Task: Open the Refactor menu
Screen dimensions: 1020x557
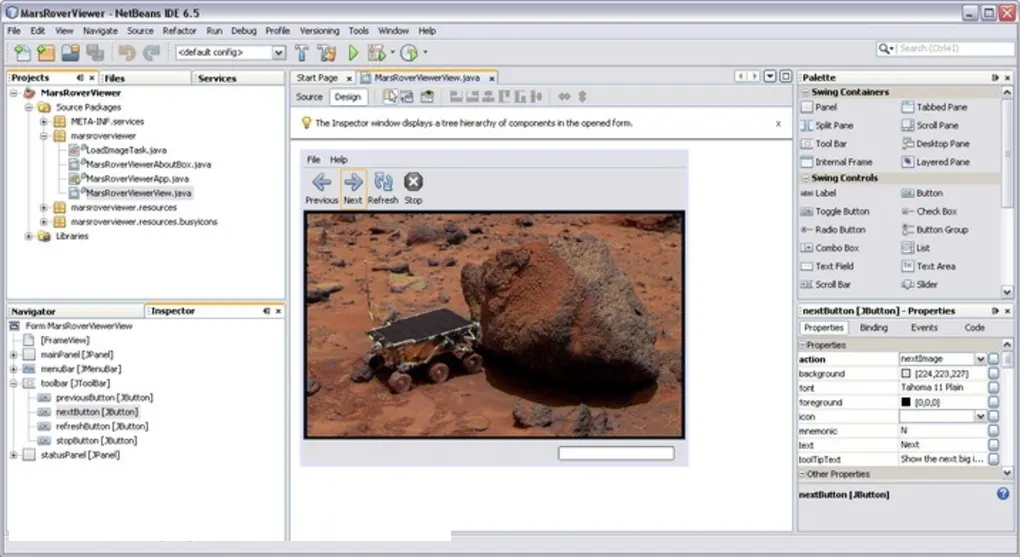Action: (180, 31)
